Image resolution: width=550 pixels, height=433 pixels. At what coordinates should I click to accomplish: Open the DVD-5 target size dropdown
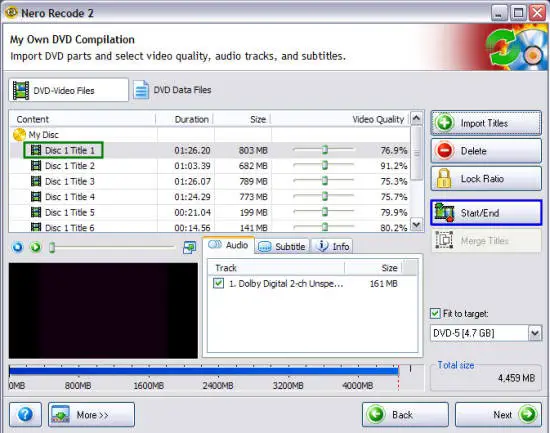click(535, 333)
